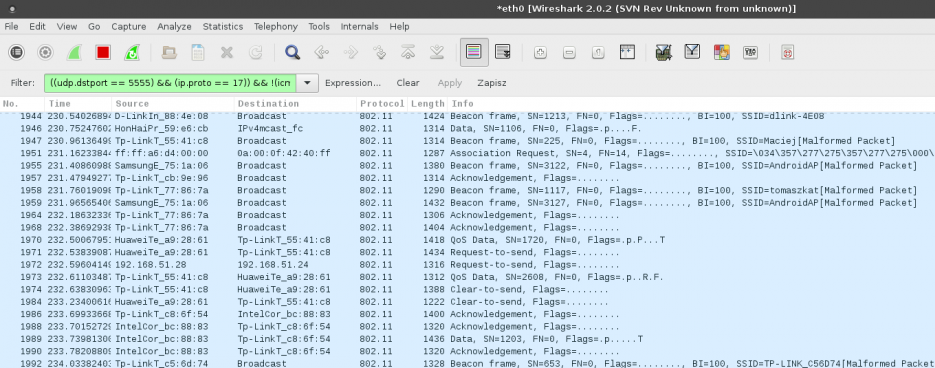The image size is (935, 368).
Task: Start a new capture (green shark fin)
Action: coord(74,52)
